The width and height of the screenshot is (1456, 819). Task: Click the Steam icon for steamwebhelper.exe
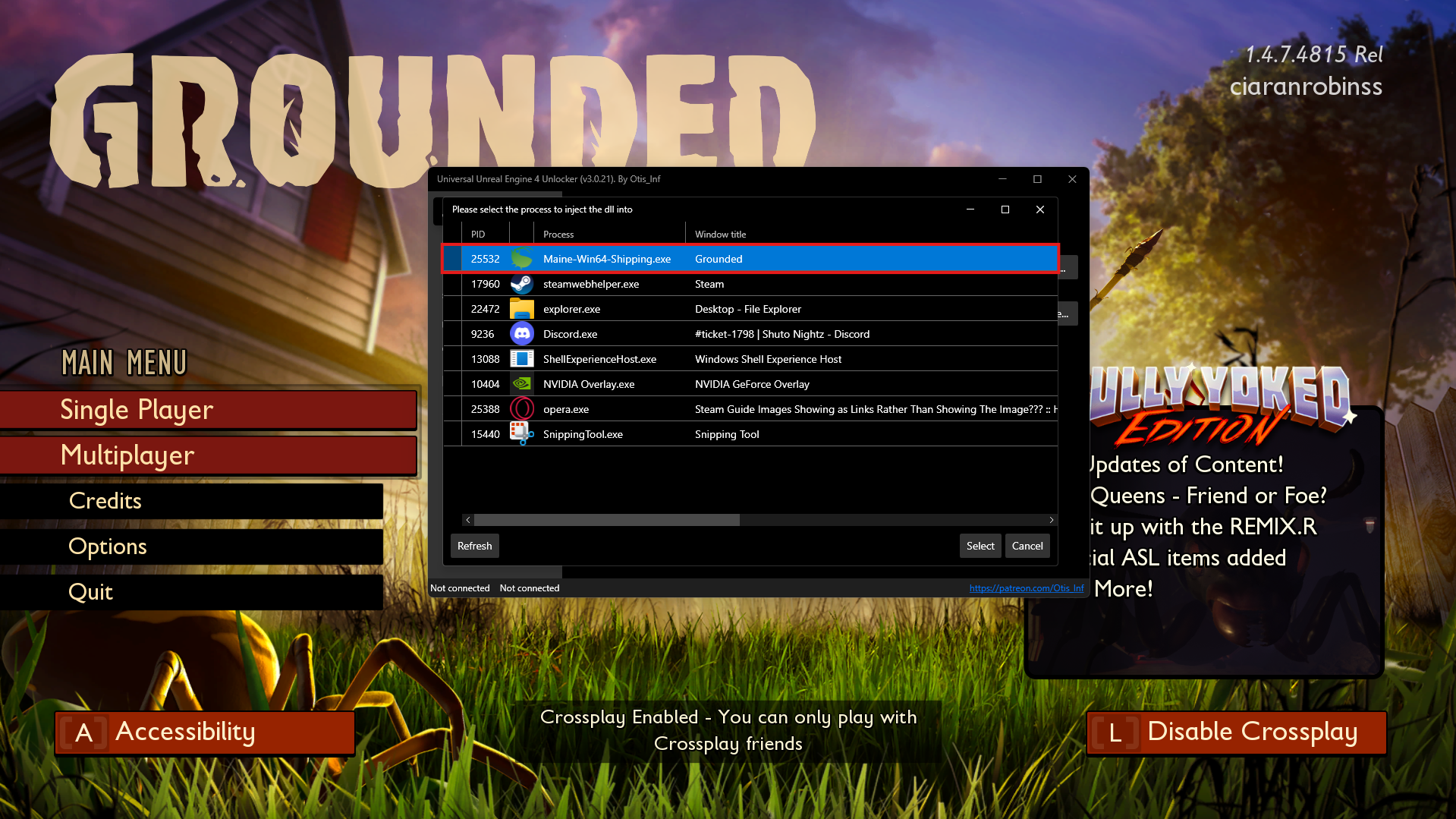522,284
